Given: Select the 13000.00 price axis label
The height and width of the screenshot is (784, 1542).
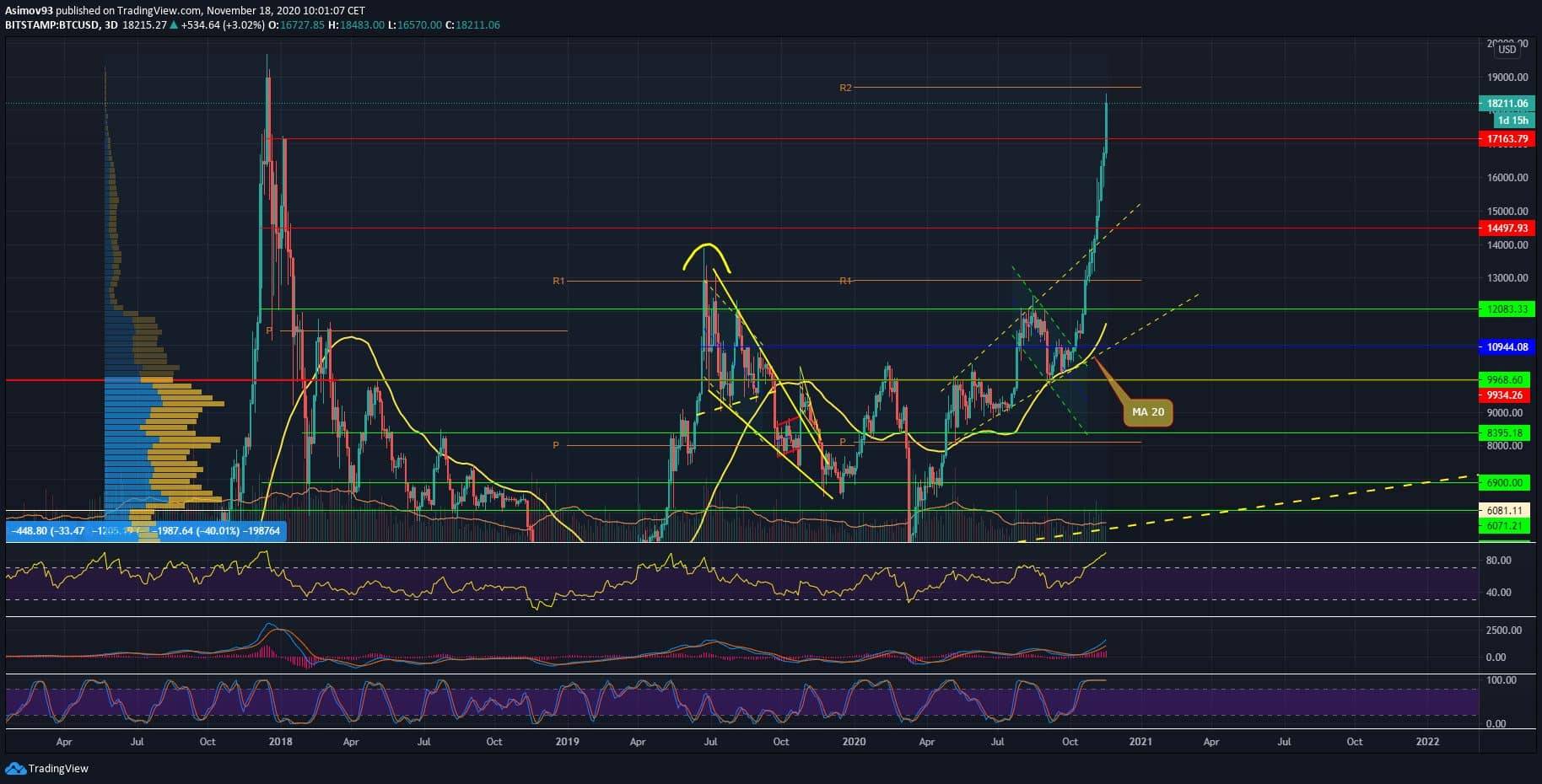Looking at the screenshot, I should (1507, 278).
